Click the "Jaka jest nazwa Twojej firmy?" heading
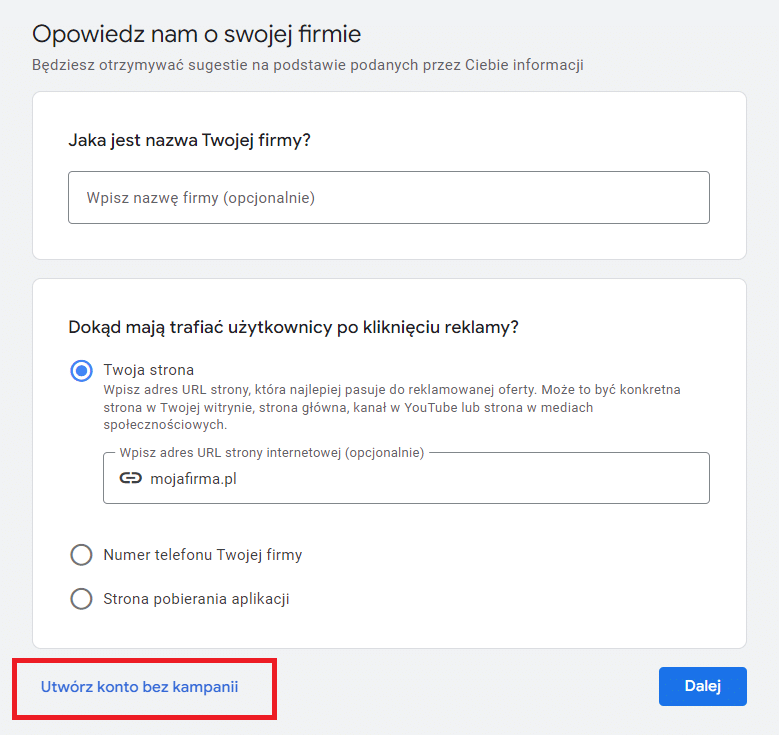This screenshot has height=735, width=779. 189,140
